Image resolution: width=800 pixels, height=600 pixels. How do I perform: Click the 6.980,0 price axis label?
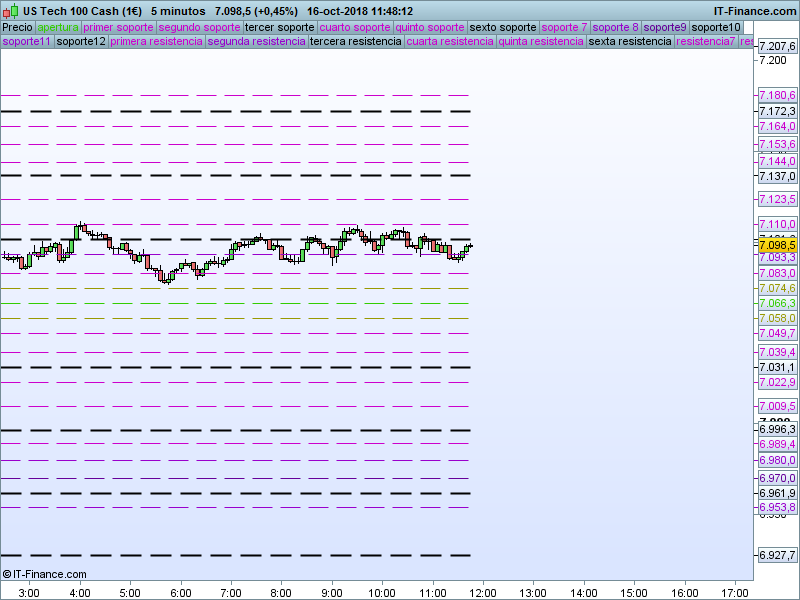(x=778, y=460)
